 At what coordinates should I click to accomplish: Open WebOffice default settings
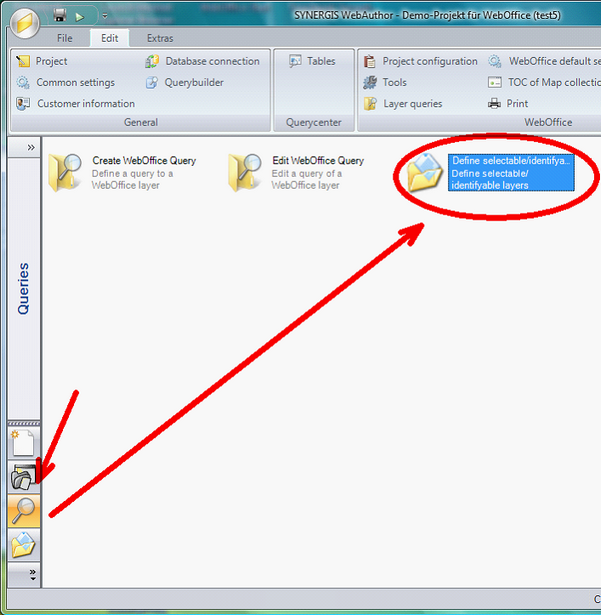tap(555, 61)
